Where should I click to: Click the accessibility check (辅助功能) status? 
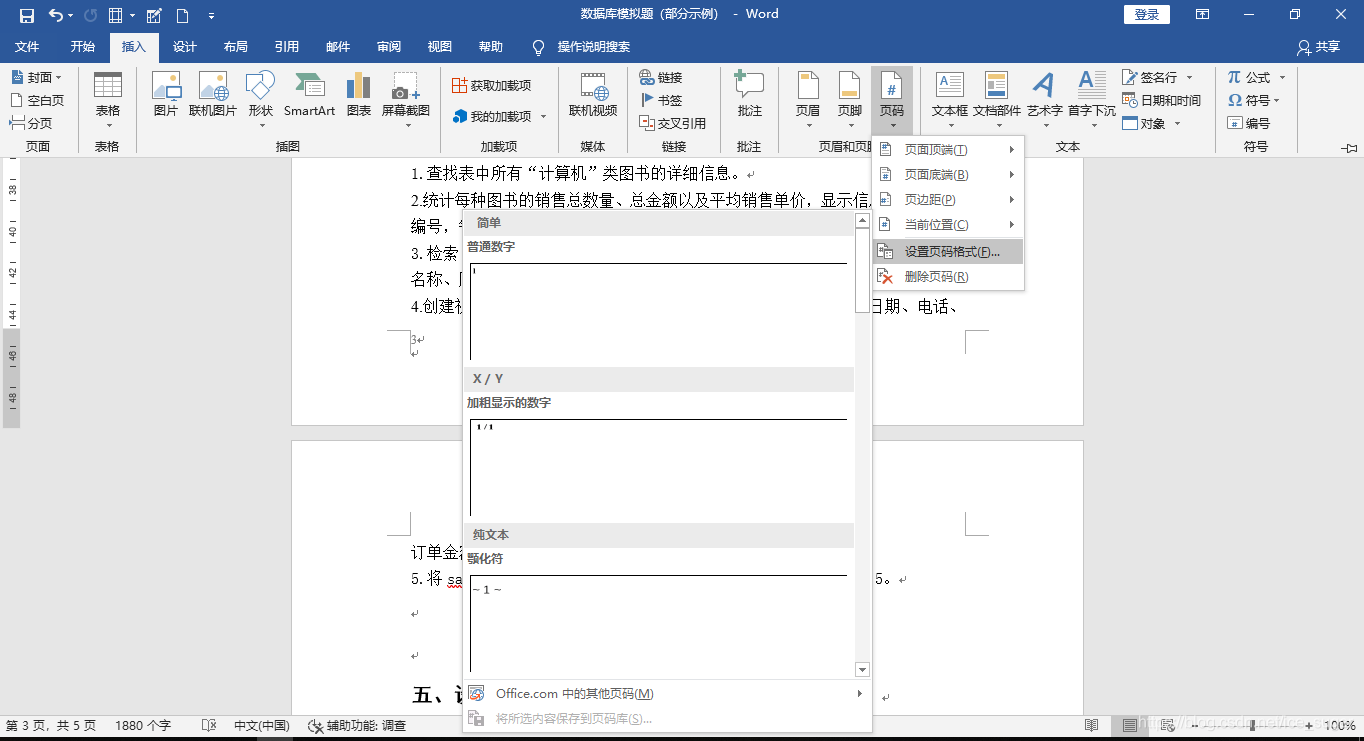(x=357, y=726)
